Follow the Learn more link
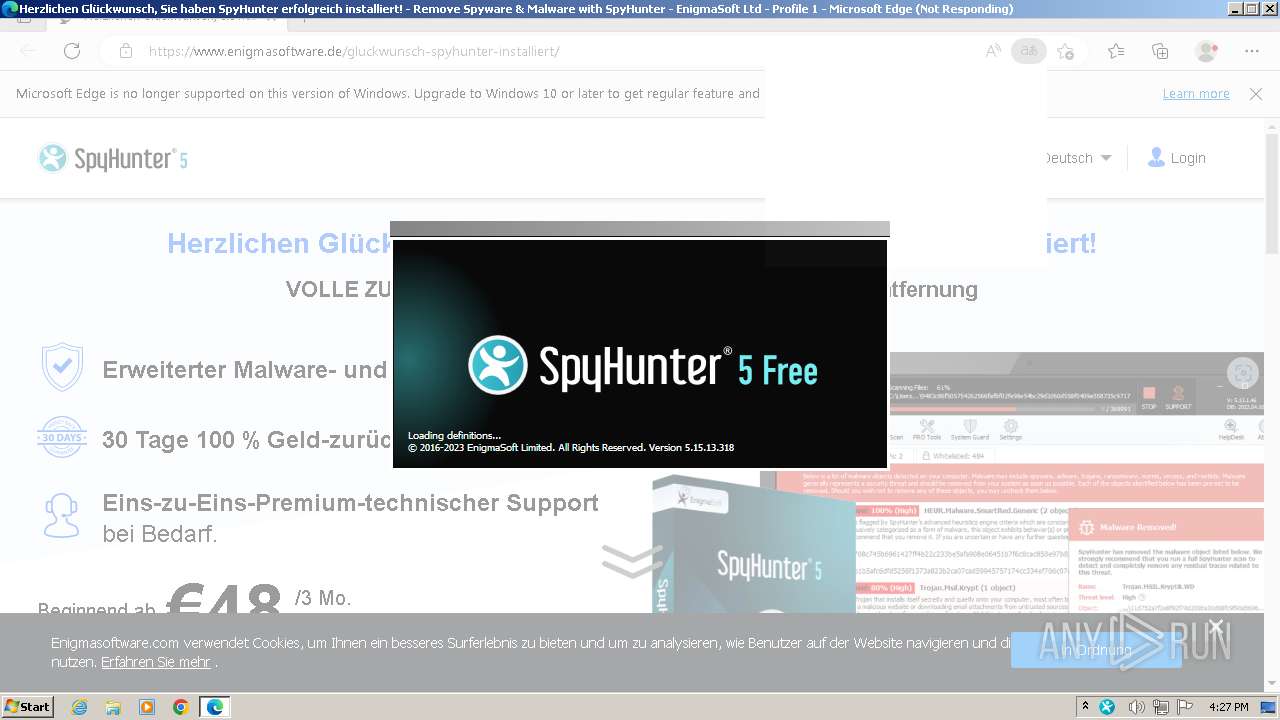 point(1196,94)
